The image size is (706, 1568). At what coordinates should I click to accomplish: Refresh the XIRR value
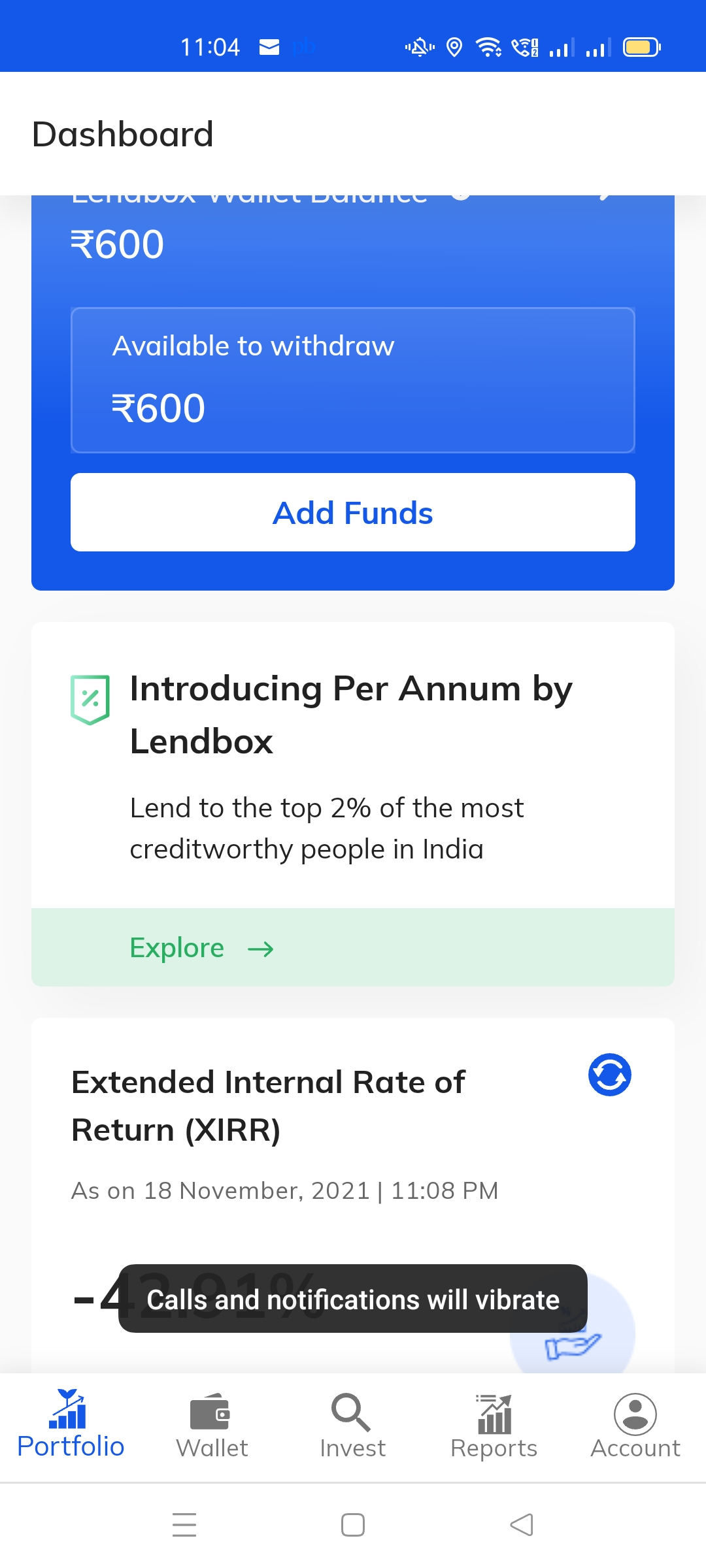609,1075
